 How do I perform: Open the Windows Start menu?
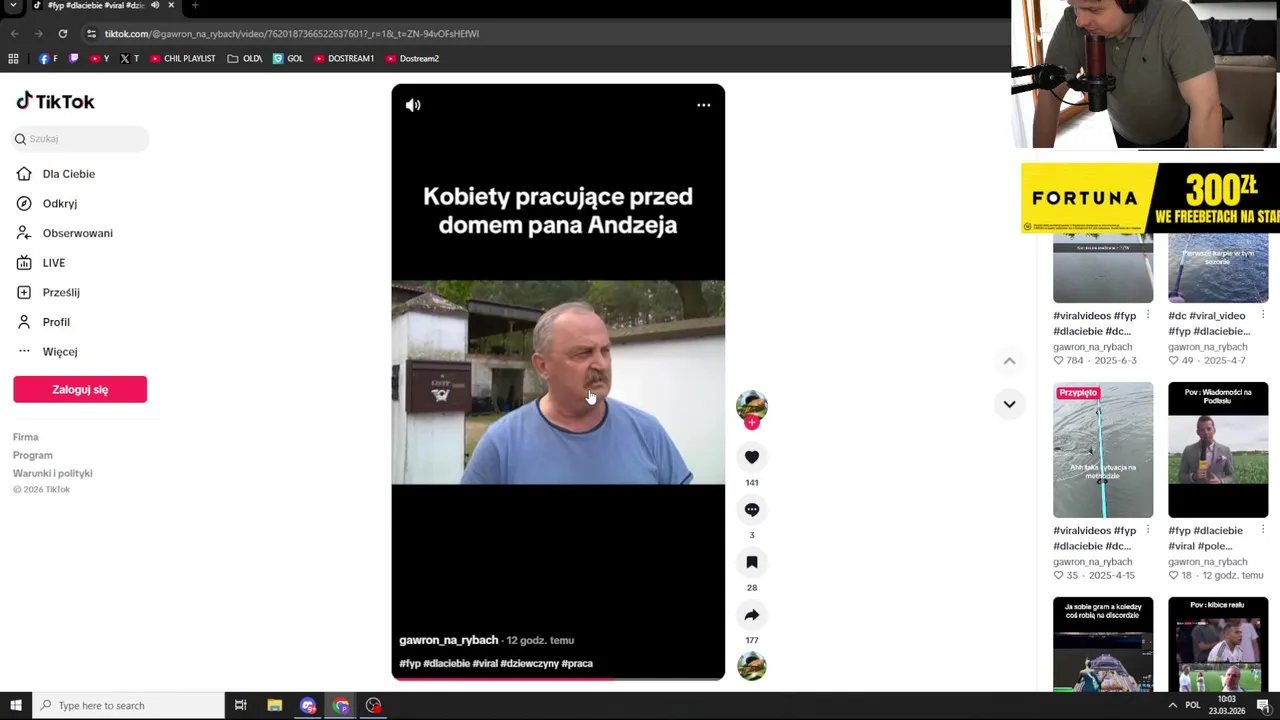16,706
